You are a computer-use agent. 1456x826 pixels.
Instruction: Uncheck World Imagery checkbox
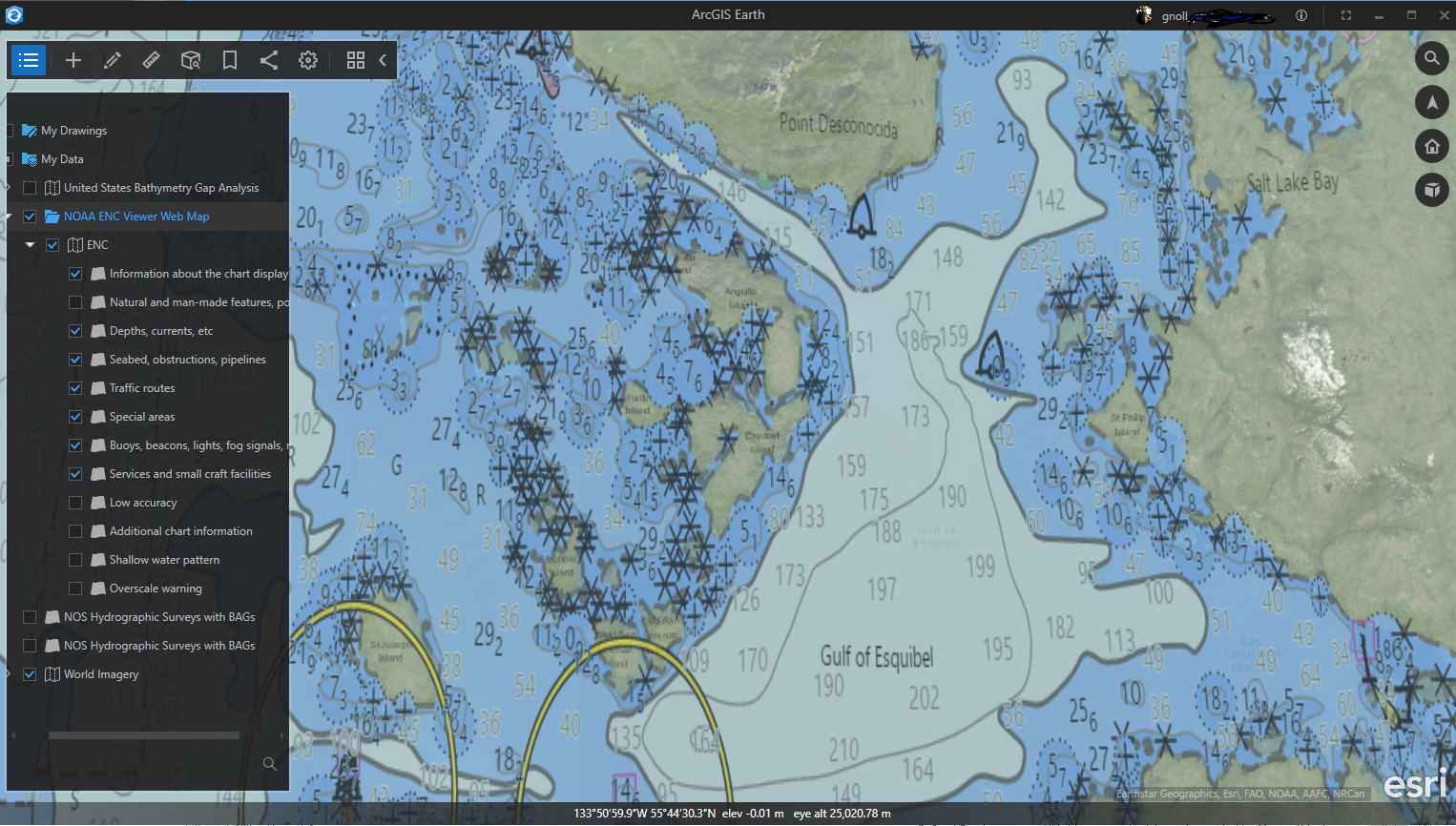[x=30, y=674]
